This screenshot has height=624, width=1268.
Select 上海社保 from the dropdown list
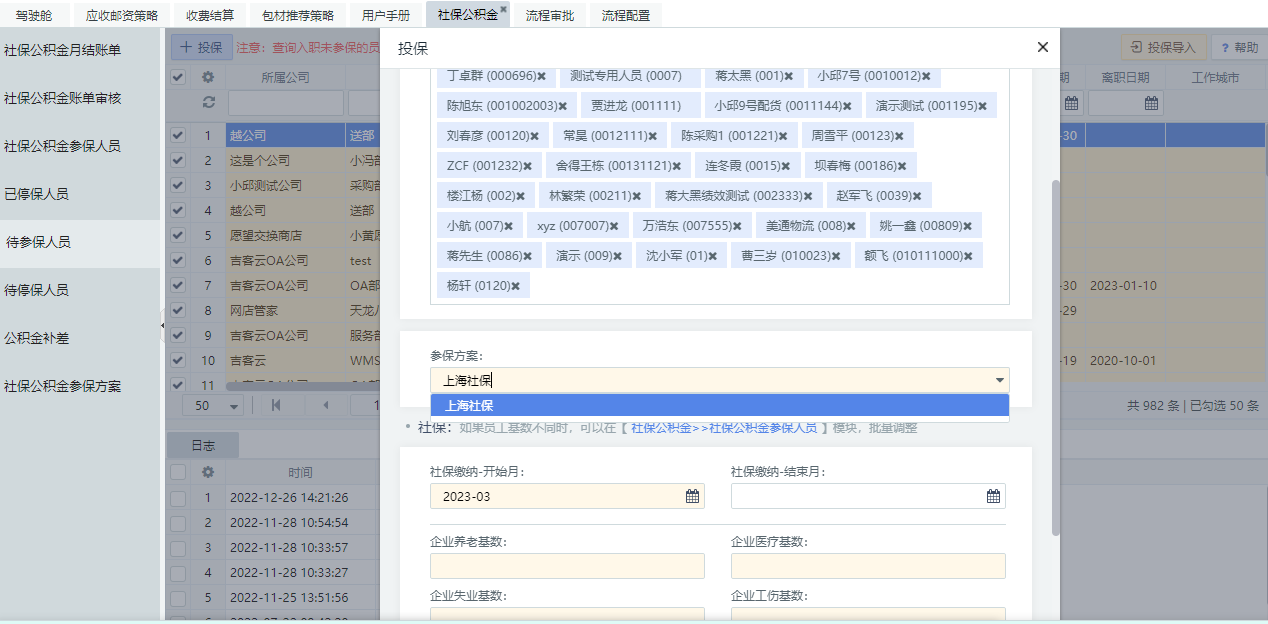pos(719,406)
